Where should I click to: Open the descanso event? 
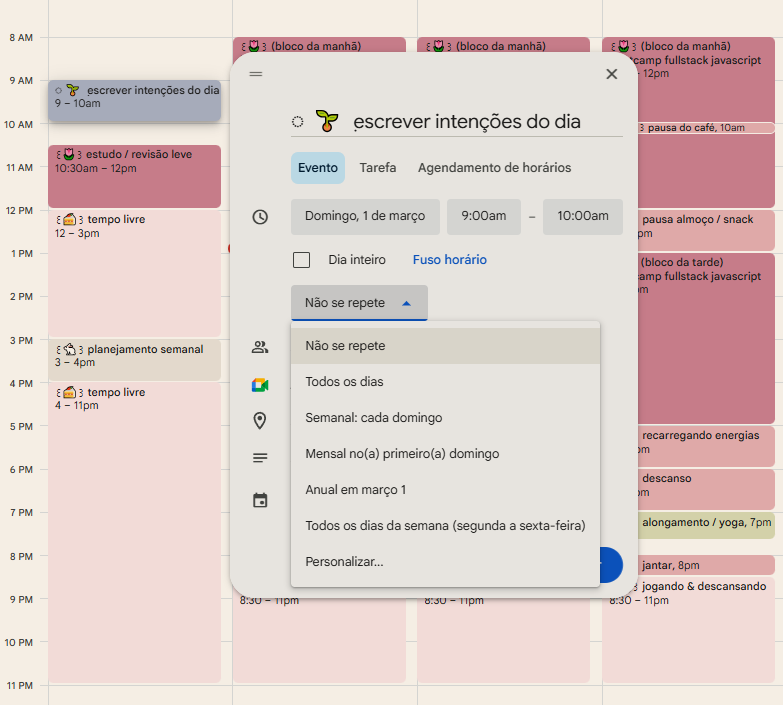[x=706, y=489]
